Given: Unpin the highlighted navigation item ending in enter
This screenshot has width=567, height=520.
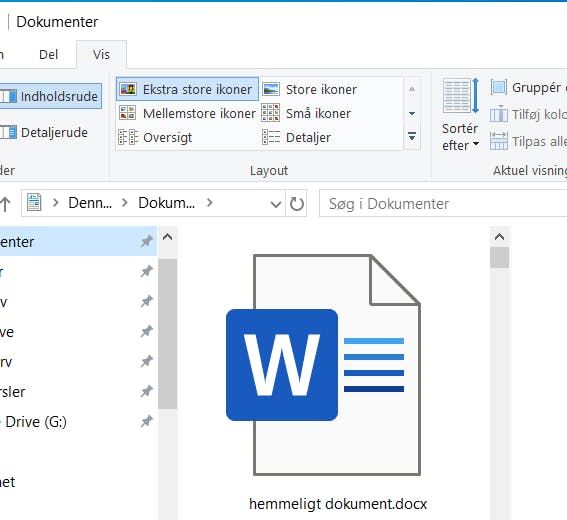Looking at the screenshot, I should click(146, 241).
